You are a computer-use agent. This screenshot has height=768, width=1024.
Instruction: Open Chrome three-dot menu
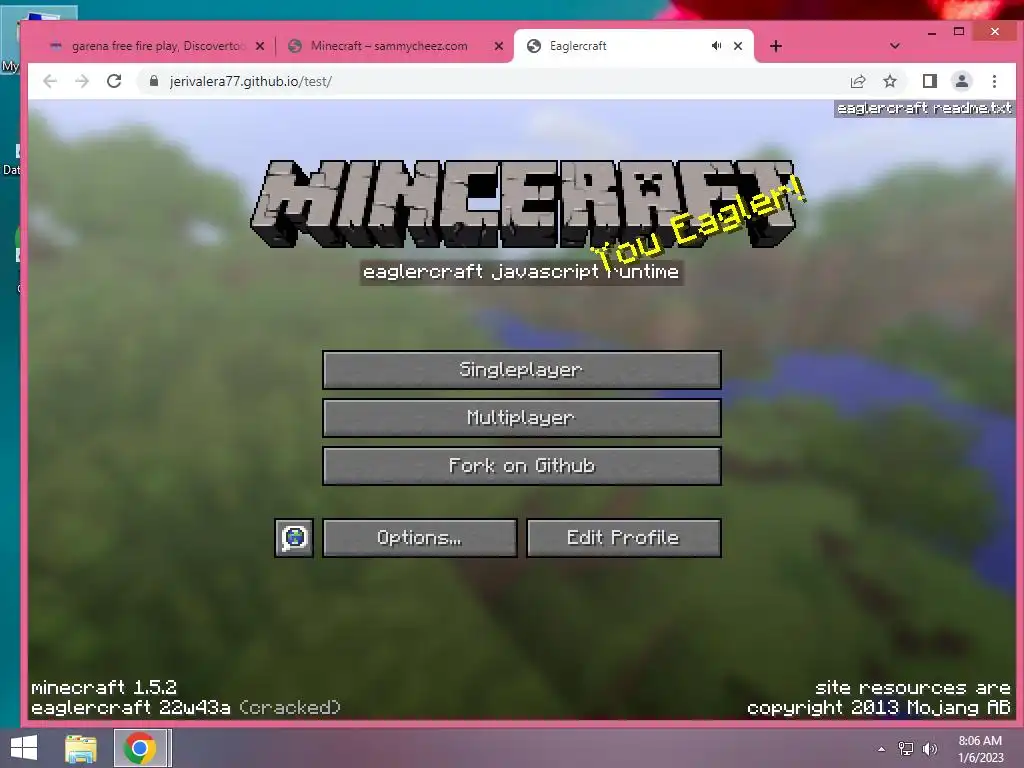pyautogui.click(x=994, y=81)
